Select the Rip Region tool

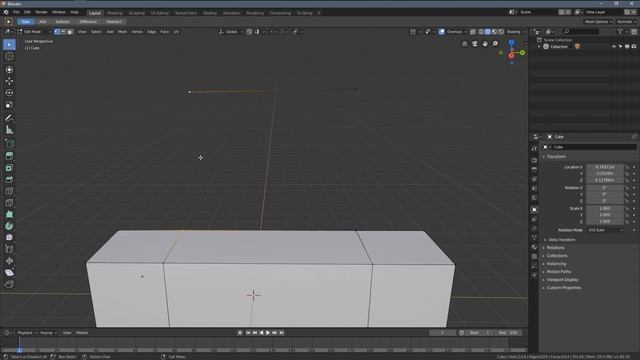[9, 284]
